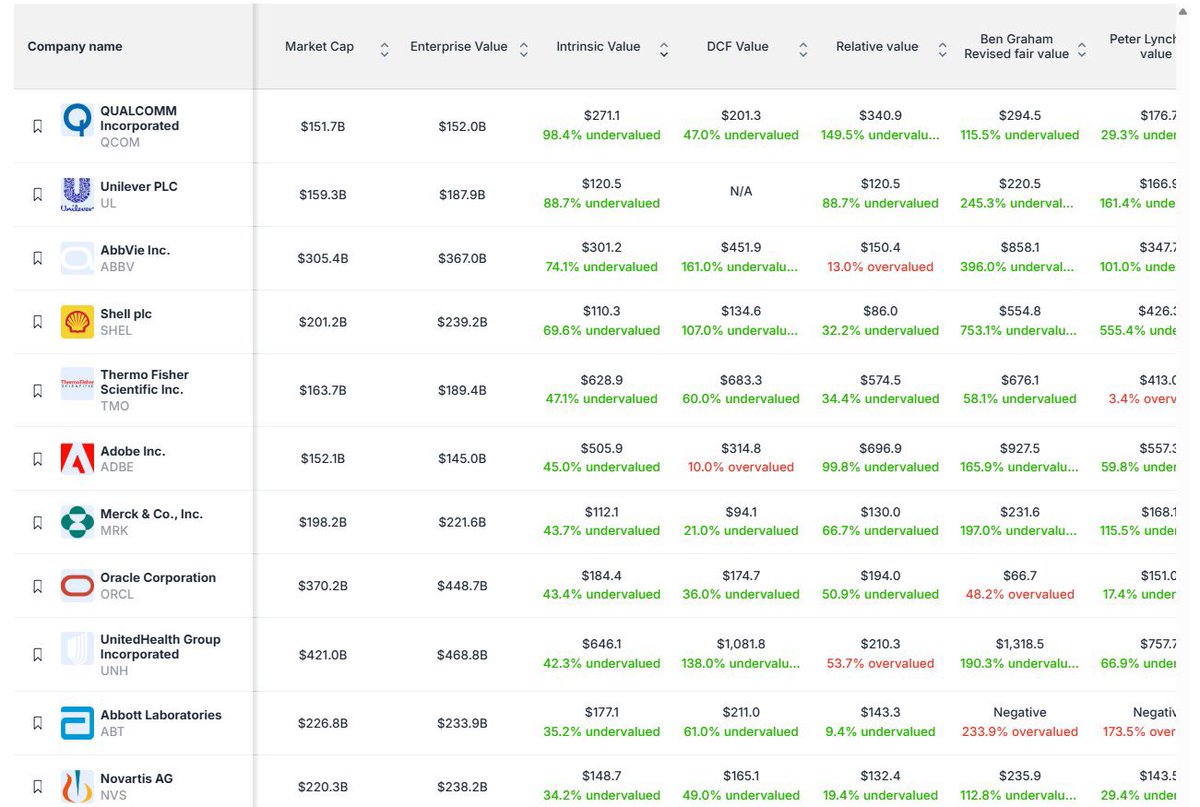Click the Unilever PLC logo
Image resolution: width=1200 pixels, height=807 pixels.
click(x=76, y=194)
